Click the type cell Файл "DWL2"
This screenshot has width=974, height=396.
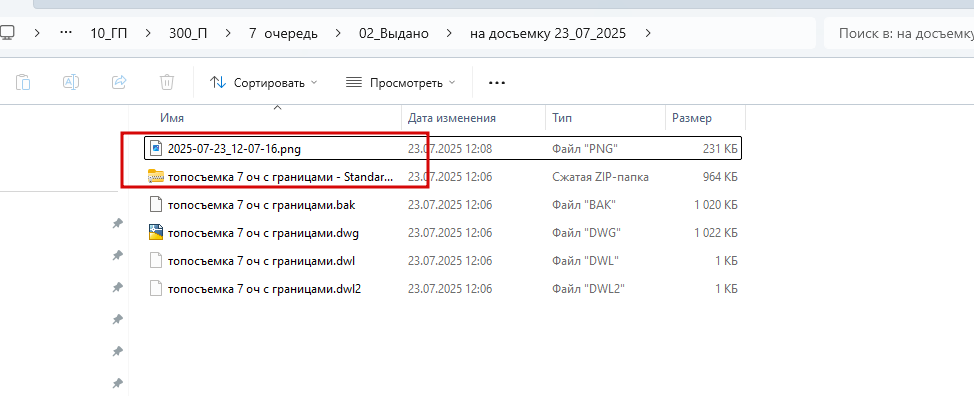click(x=588, y=289)
